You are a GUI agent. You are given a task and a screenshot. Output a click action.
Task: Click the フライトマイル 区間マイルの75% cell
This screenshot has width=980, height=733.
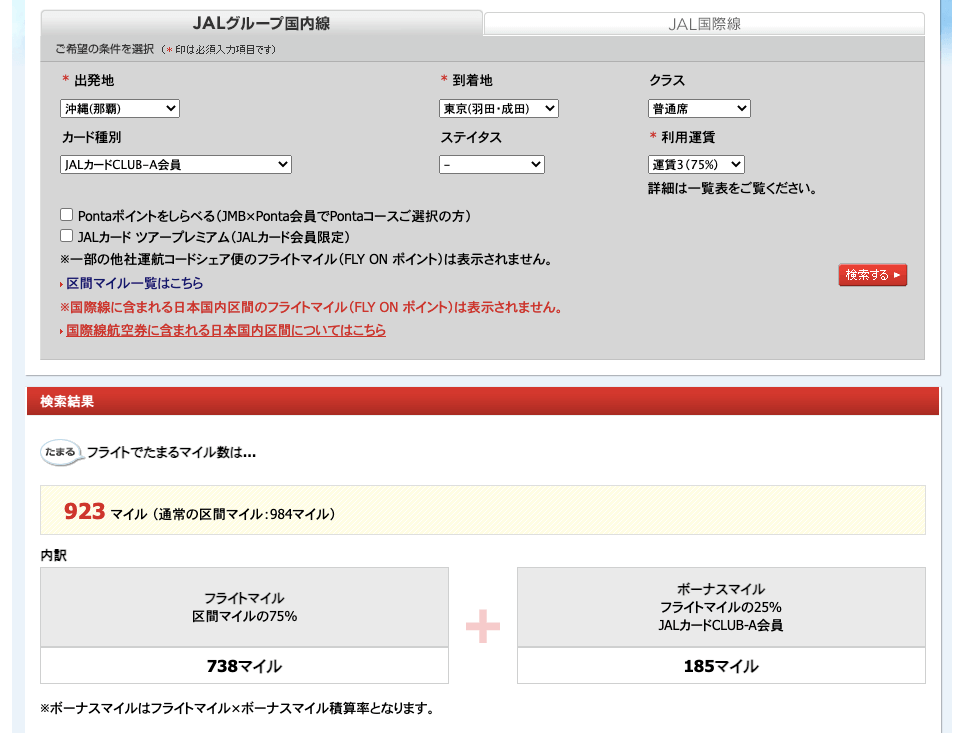click(x=244, y=607)
